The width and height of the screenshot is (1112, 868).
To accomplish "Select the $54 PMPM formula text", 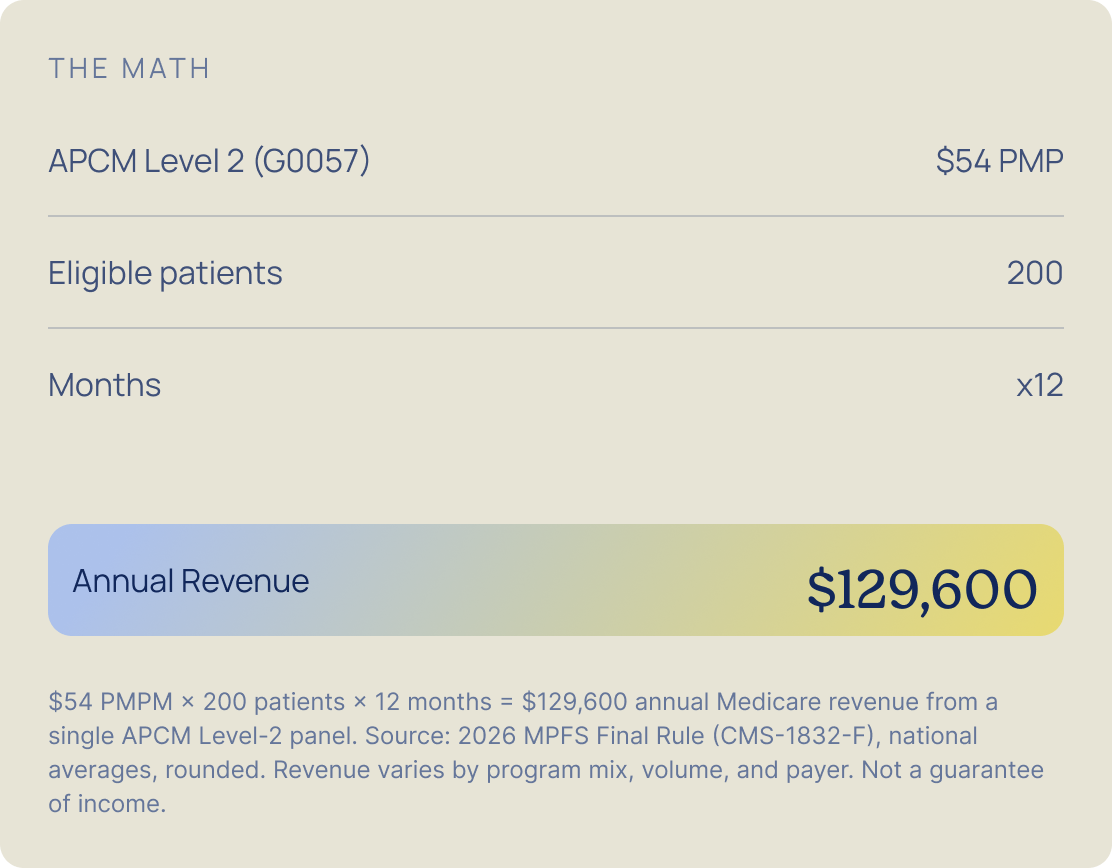I will [111, 701].
